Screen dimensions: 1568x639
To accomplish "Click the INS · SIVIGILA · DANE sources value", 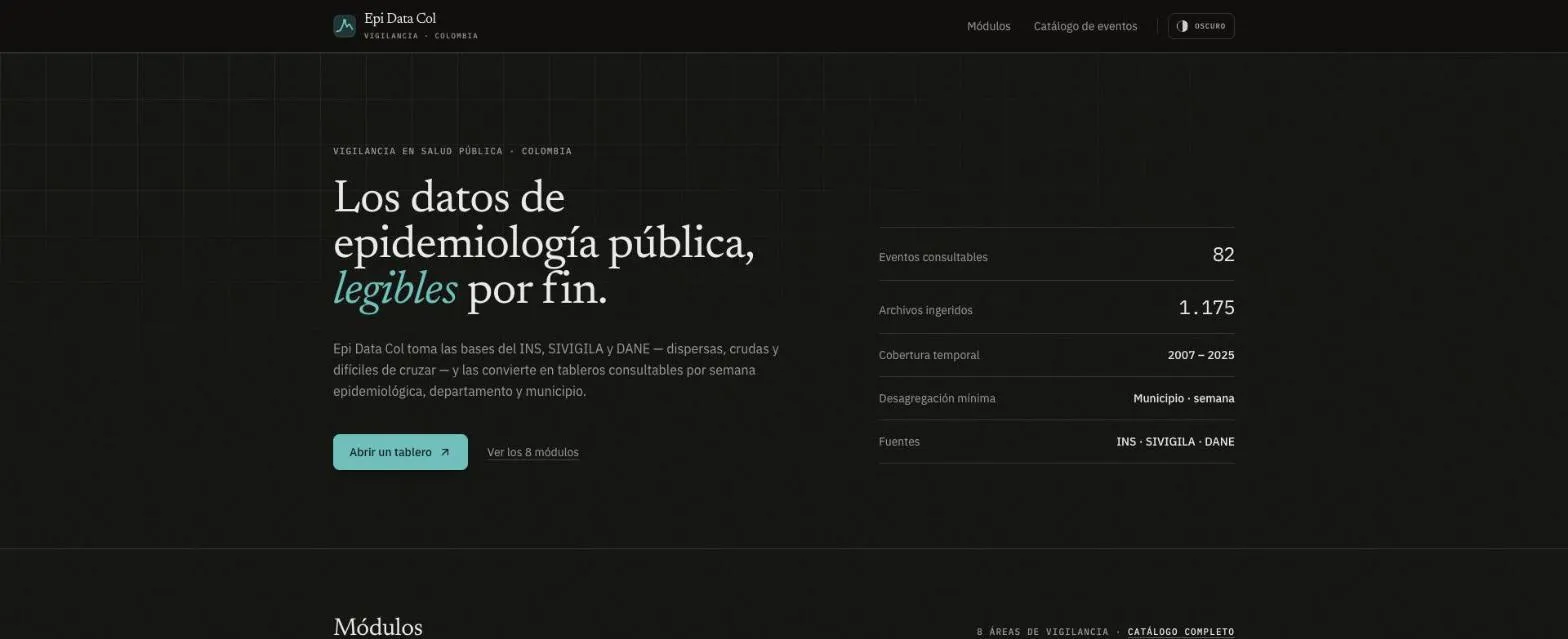I will [x=1175, y=441].
